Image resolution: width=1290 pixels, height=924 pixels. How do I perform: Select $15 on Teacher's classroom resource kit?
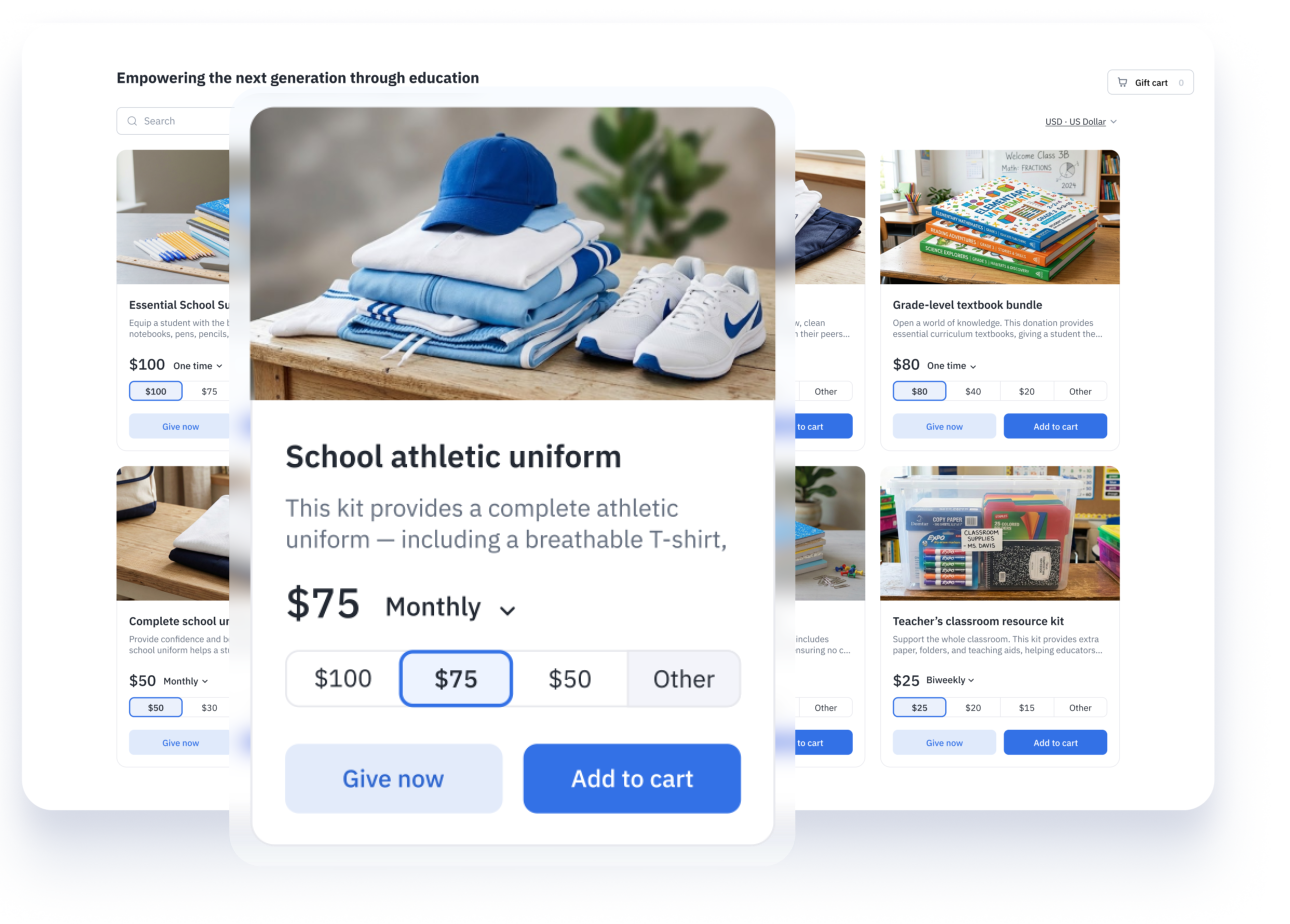pos(1027,707)
